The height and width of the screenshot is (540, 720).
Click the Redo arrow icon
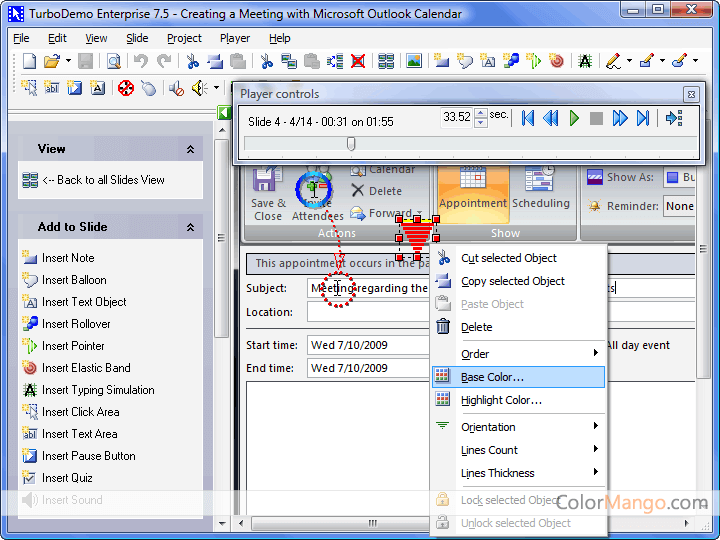164,61
